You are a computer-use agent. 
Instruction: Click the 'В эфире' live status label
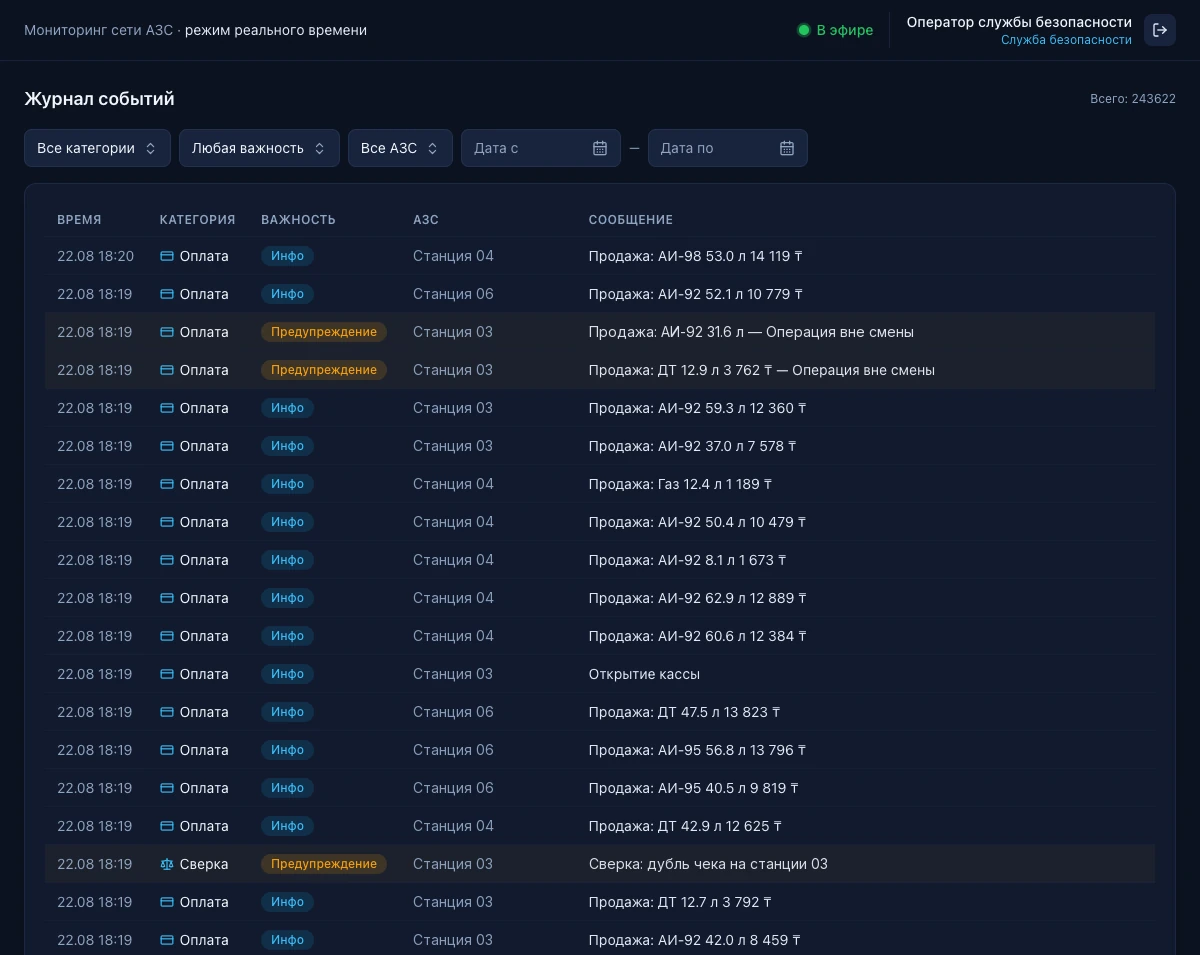pyautogui.click(x=845, y=30)
